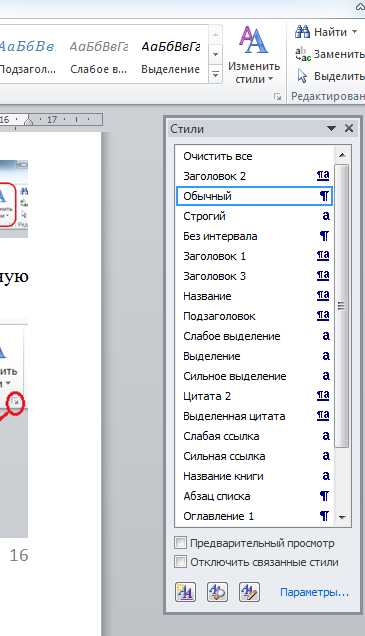This screenshot has height=636, width=365.
Task: Click the Выделить cursor icon
Action: coord(303,76)
